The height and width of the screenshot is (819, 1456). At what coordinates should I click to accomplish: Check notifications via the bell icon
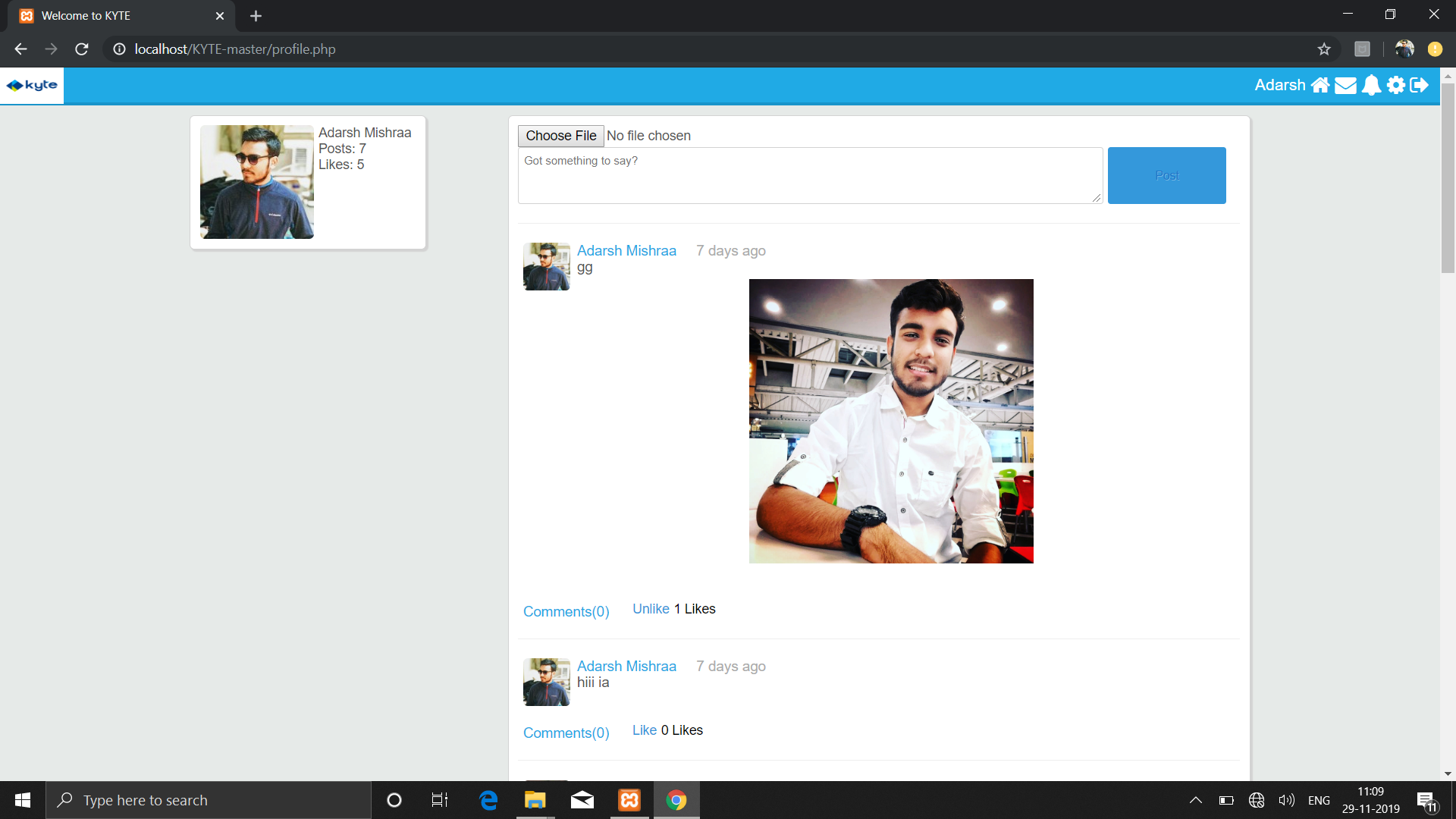pyautogui.click(x=1371, y=85)
